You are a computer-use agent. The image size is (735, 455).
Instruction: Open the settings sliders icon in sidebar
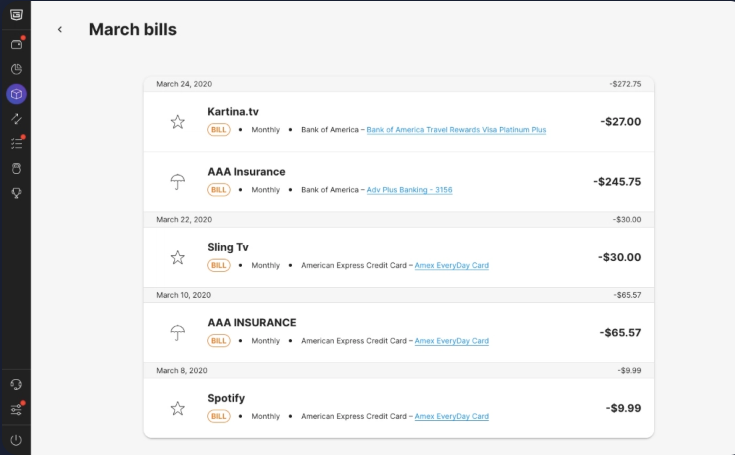[x=16, y=410]
